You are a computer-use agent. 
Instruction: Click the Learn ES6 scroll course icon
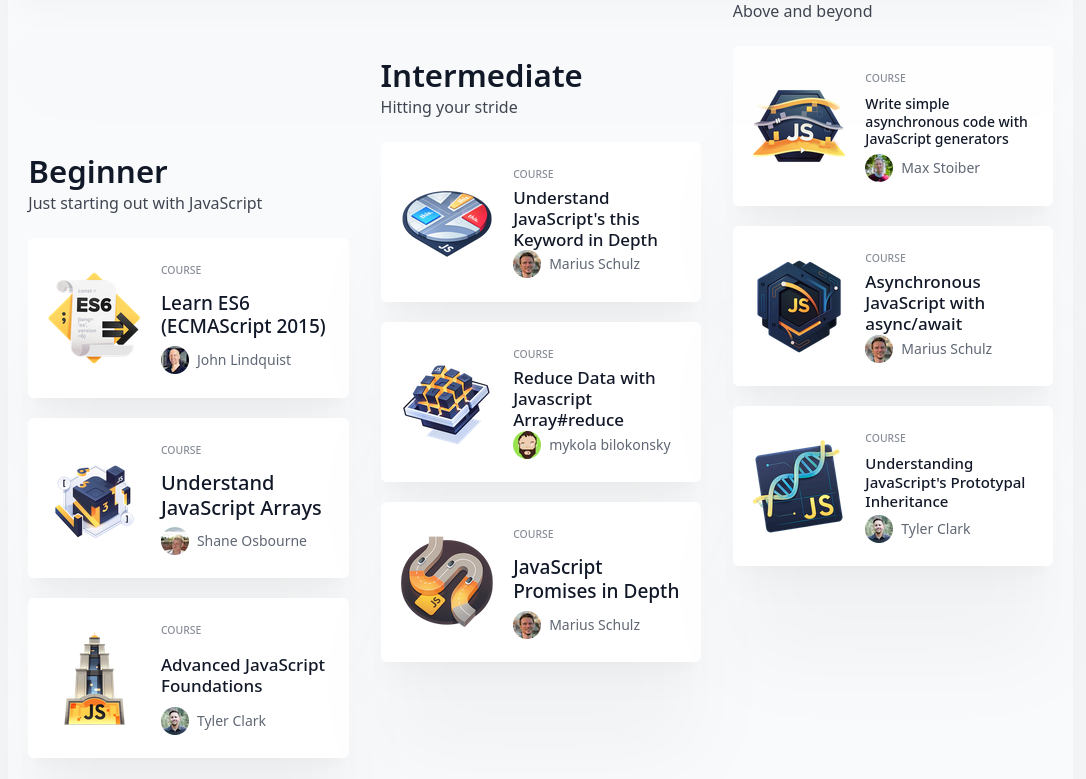click(x=94, y=318)
